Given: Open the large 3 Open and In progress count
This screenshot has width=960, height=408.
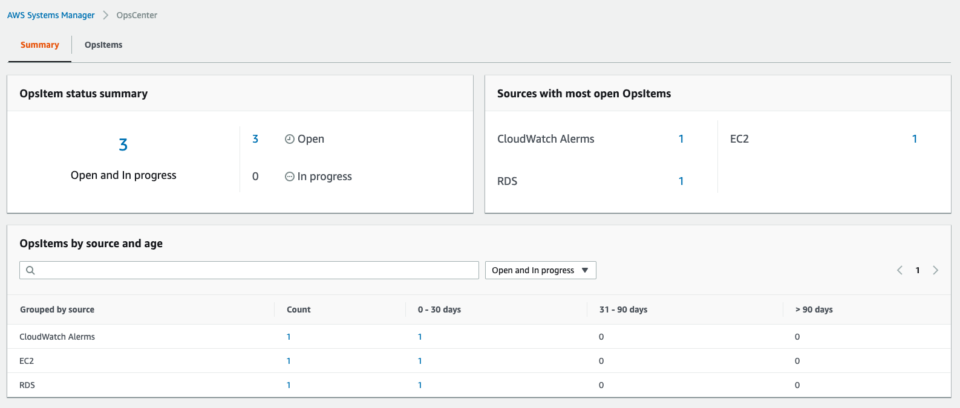Looking at the screenshot, I should 123,145.
